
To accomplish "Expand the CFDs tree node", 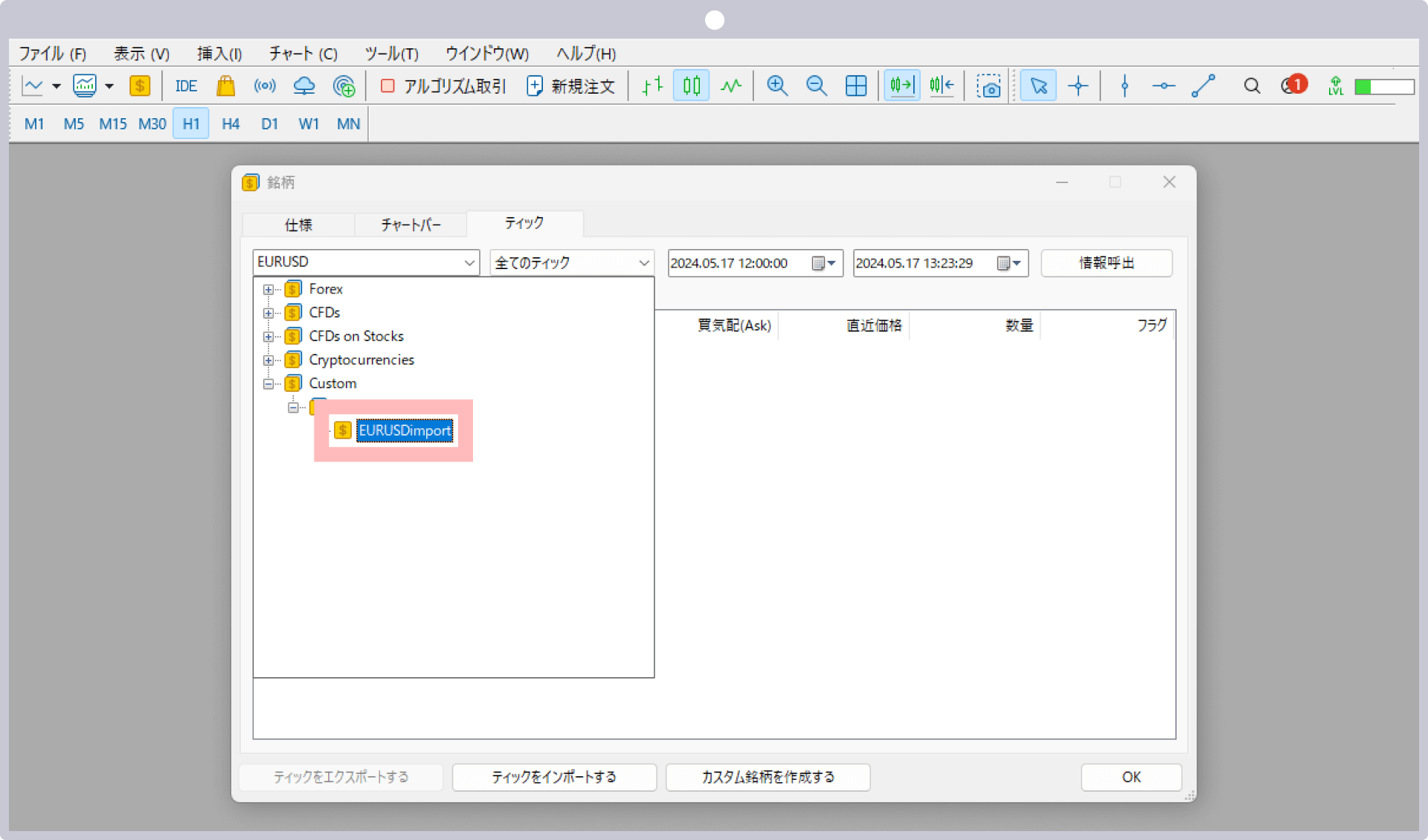I will pyautogui.click(x=268, y=313).
